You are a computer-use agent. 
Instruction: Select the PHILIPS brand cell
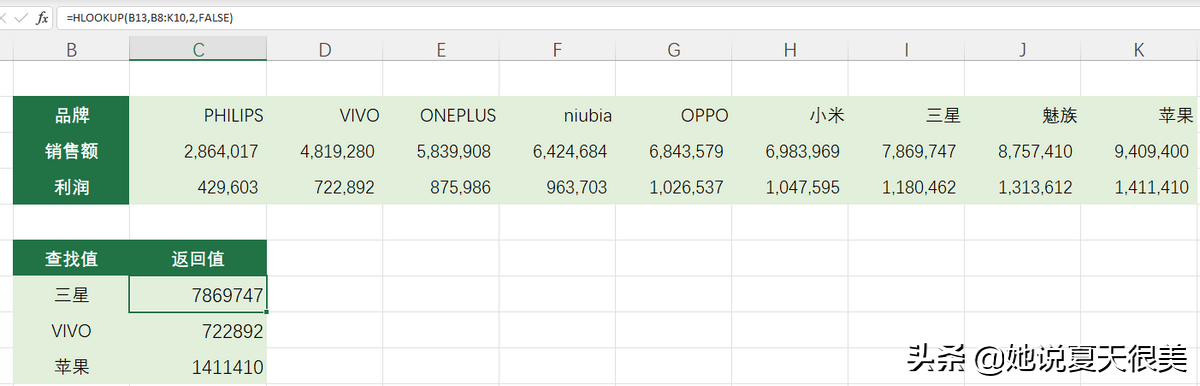click(198, 115)
